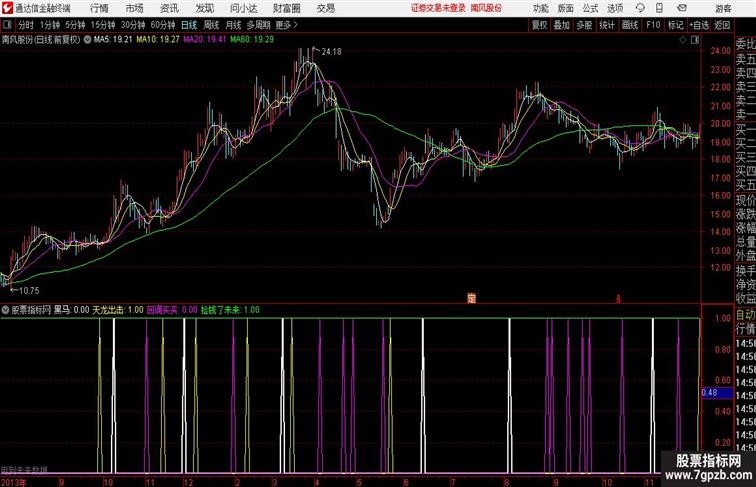756x487 pixels.
Task: Switch to the 5分钟 period tab
Action: 75,25
